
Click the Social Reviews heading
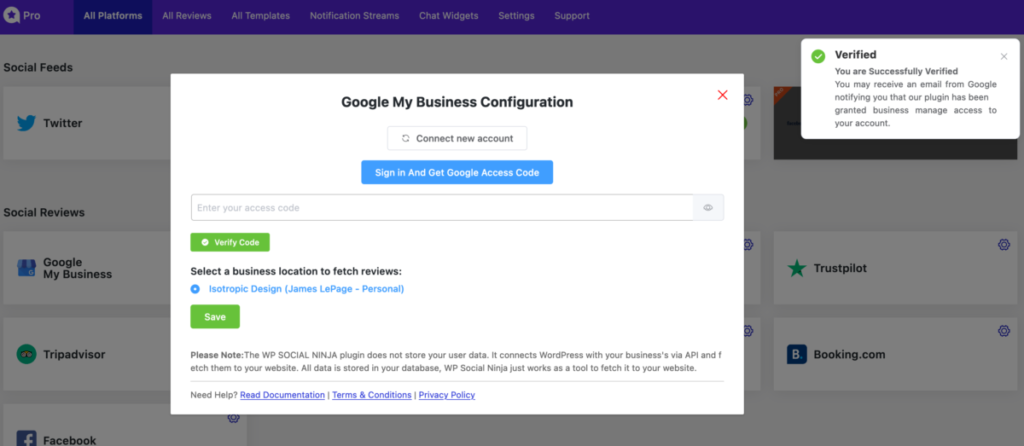pos(44,212)
